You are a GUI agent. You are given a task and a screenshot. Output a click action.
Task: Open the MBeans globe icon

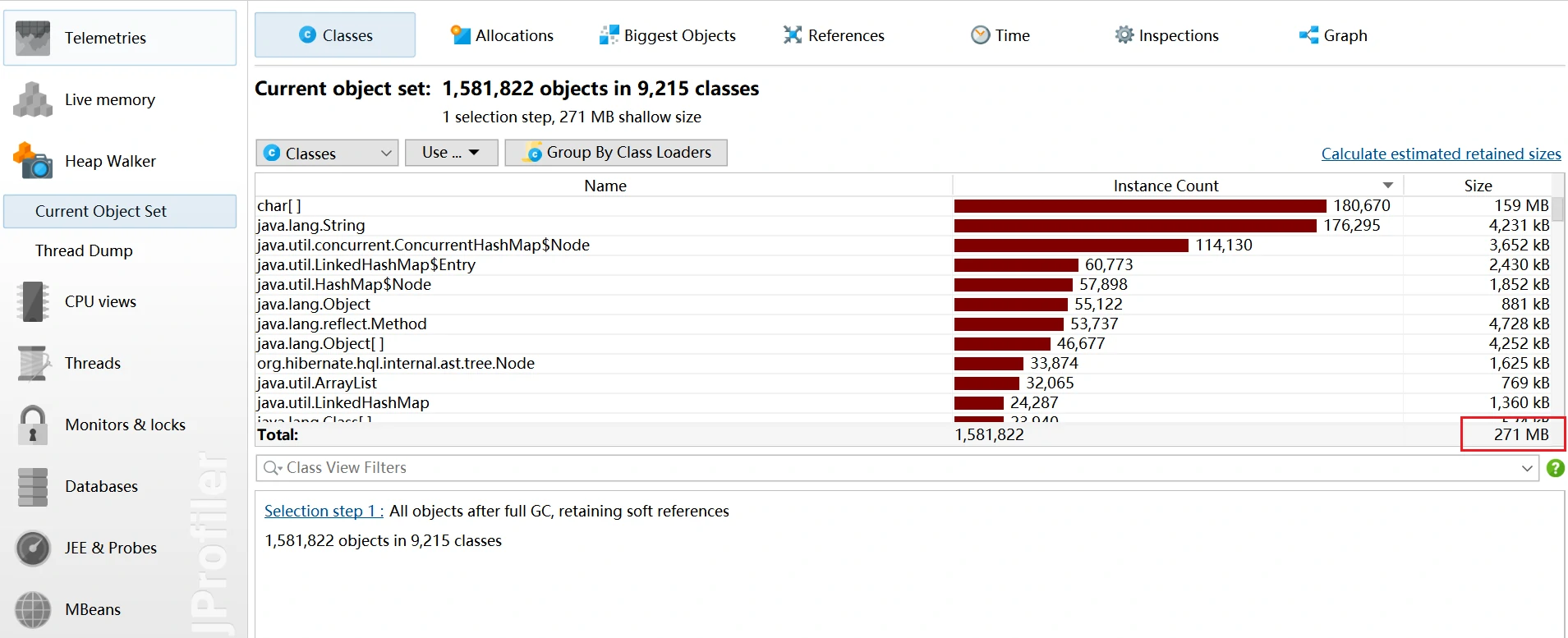pyautogui.click(x=33, y=609)
